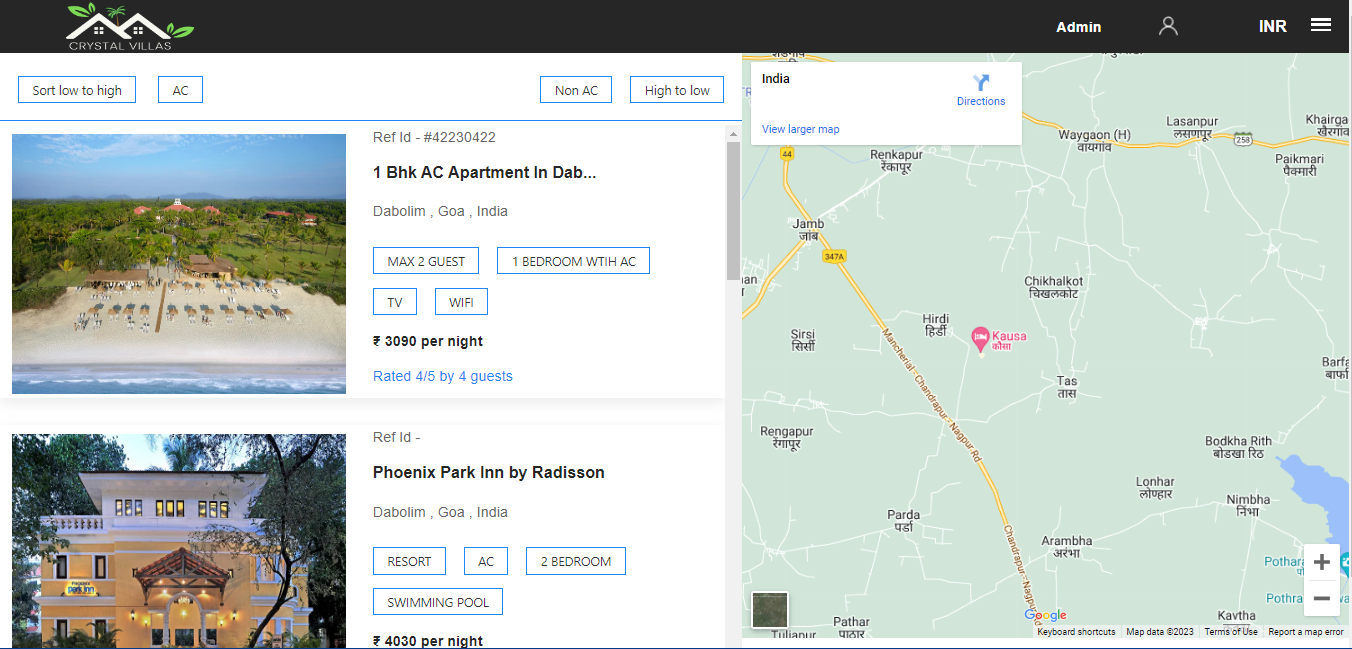Open the View larger map link
This screenshot has height=649, width=1352.
pyautogui.click(x=799, y=129)
